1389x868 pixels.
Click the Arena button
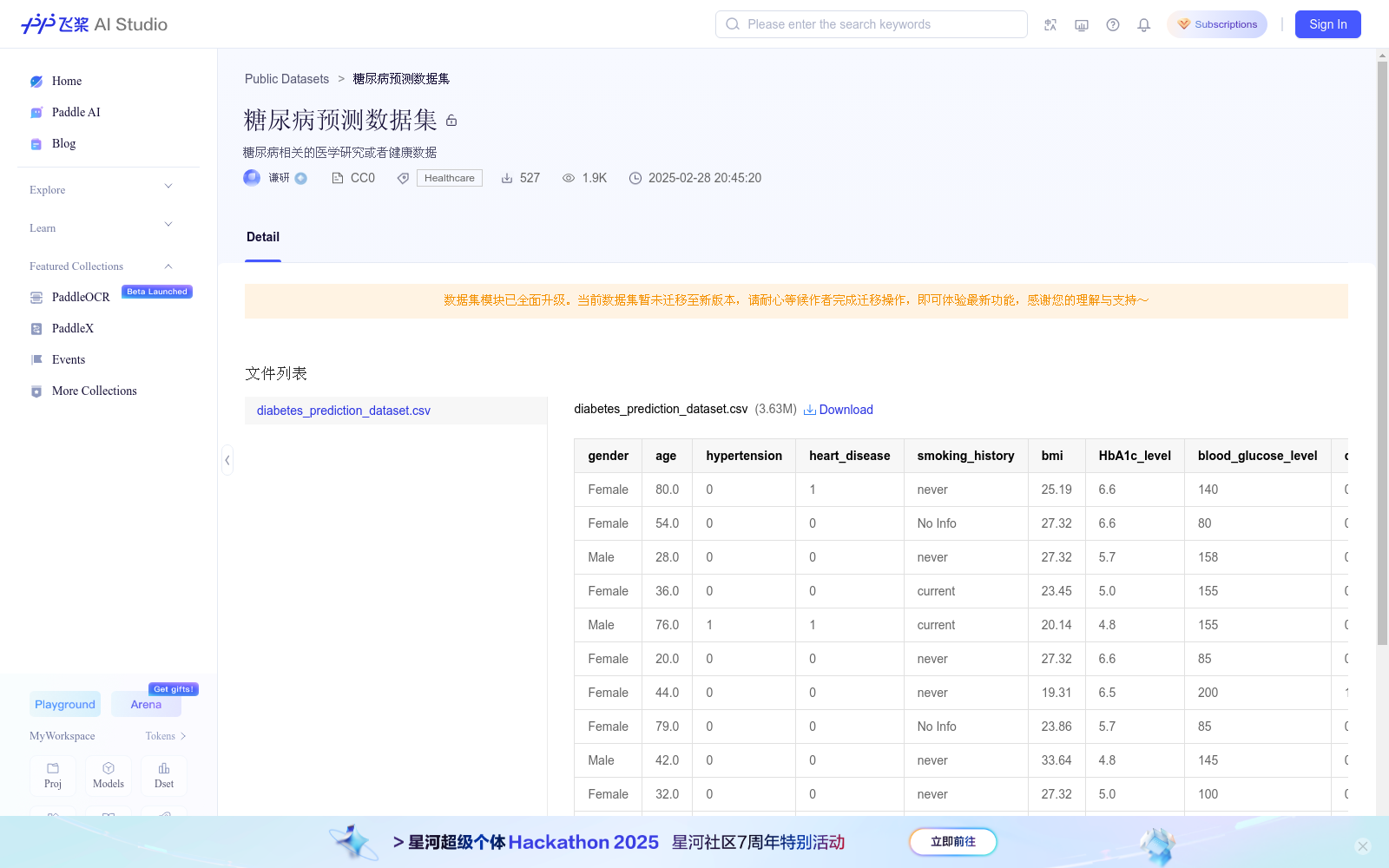tap(146, 704)
